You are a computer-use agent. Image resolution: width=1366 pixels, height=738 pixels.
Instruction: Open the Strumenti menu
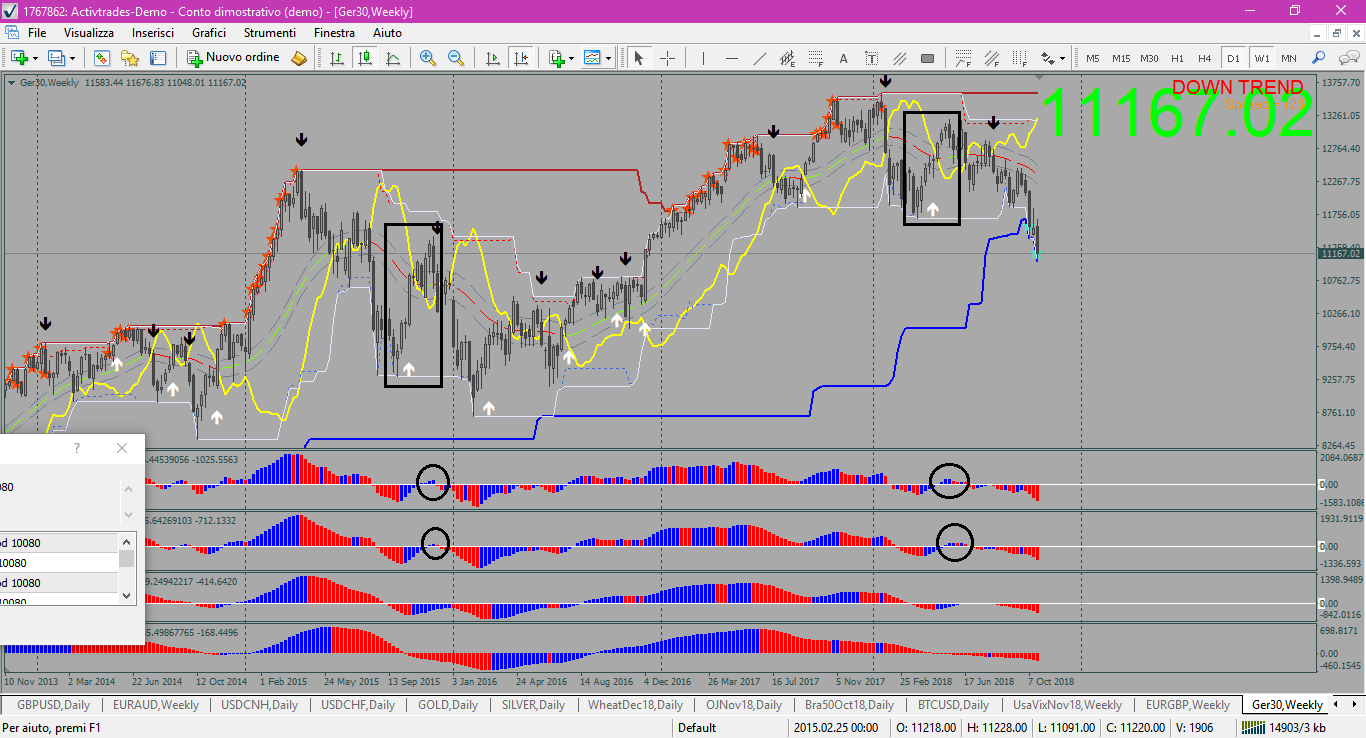tap(270, 33)
